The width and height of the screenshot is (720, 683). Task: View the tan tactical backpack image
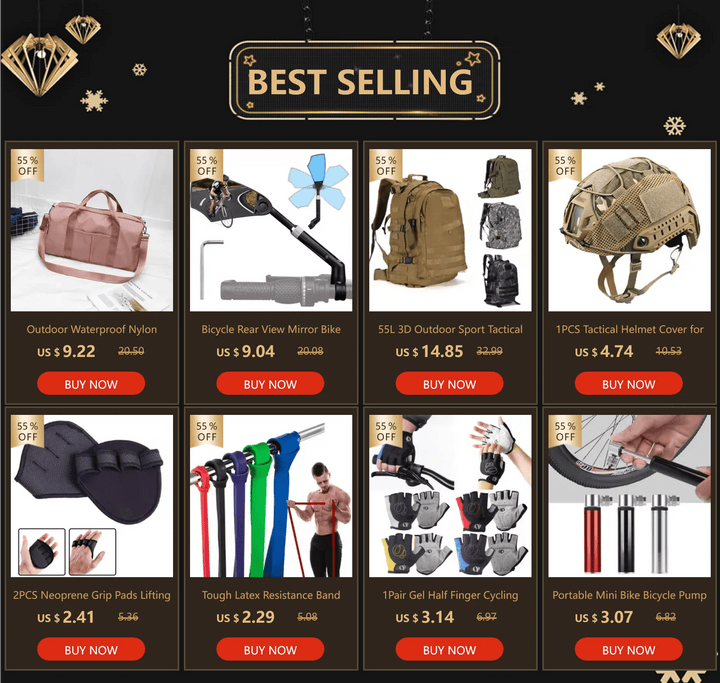click(450, 230)
